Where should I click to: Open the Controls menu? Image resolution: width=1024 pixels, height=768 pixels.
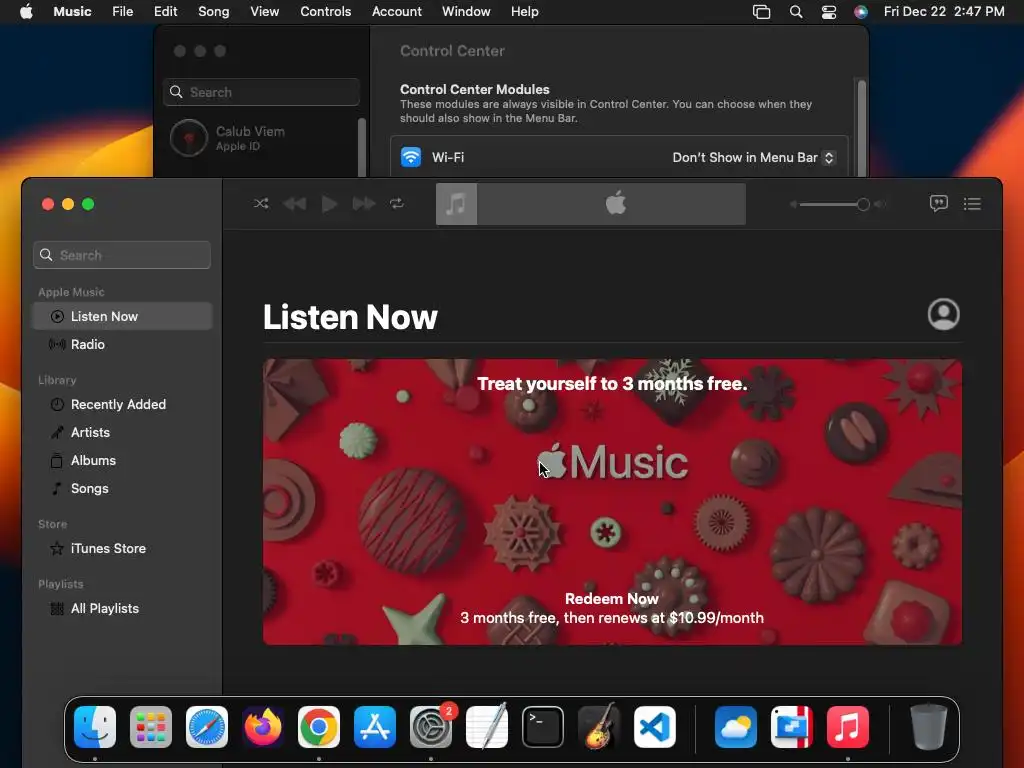click(x=325, y=11)
